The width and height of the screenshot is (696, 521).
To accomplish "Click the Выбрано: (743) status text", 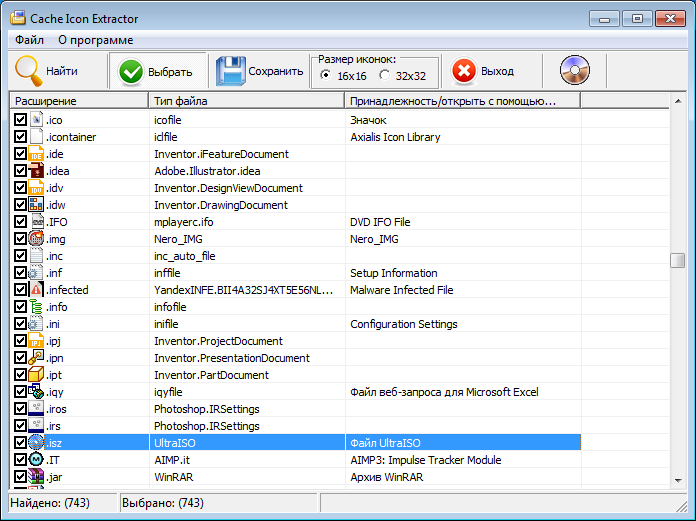I will click(162, 503).
